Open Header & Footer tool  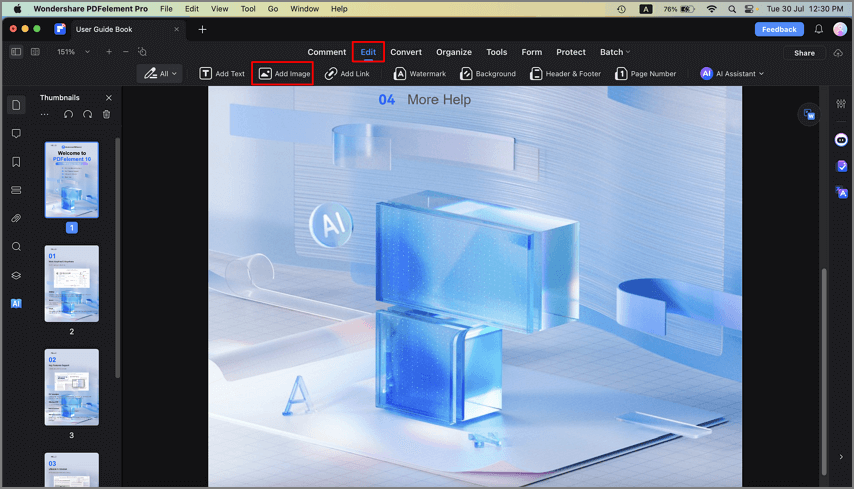565,74
